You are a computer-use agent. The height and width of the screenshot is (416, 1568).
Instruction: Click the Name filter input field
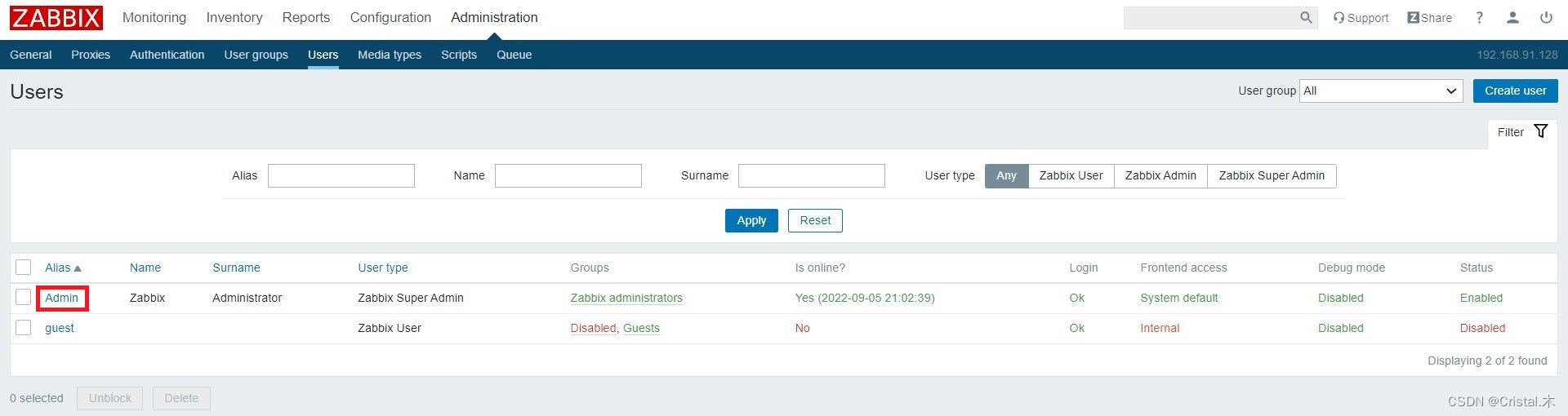pos(568,175)
